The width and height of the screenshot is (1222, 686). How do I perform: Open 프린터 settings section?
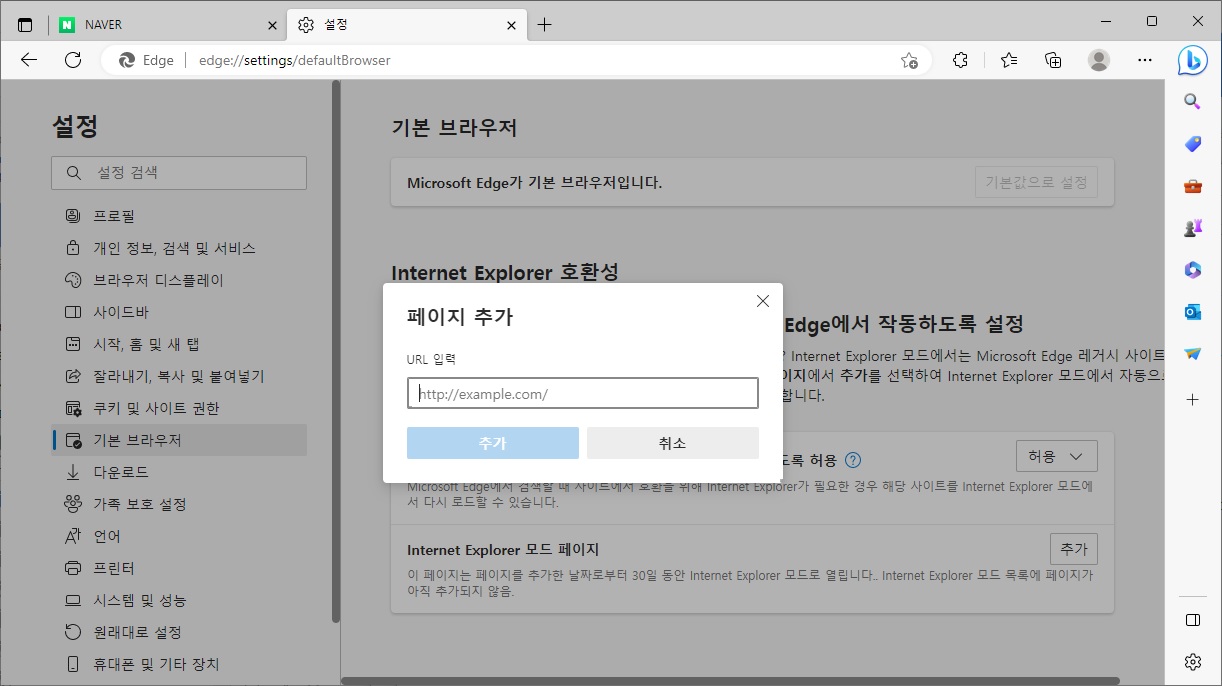point(179,568)
